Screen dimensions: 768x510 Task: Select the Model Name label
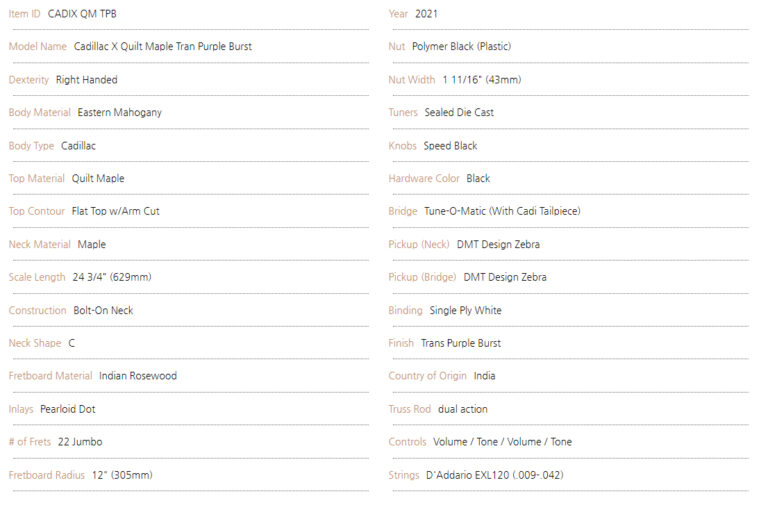pos(38,47)
